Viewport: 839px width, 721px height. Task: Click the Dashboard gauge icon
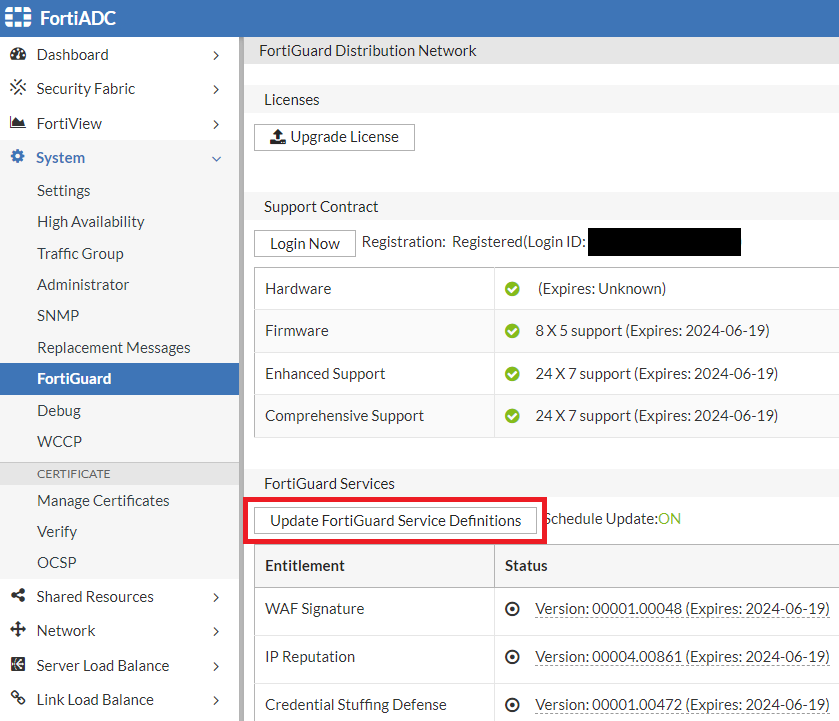[18, 55]
